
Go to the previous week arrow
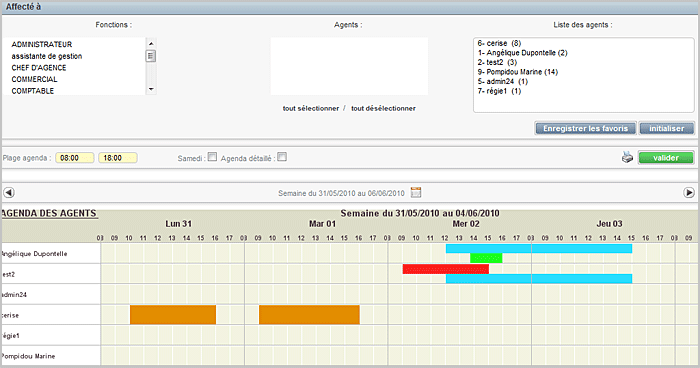9,192
